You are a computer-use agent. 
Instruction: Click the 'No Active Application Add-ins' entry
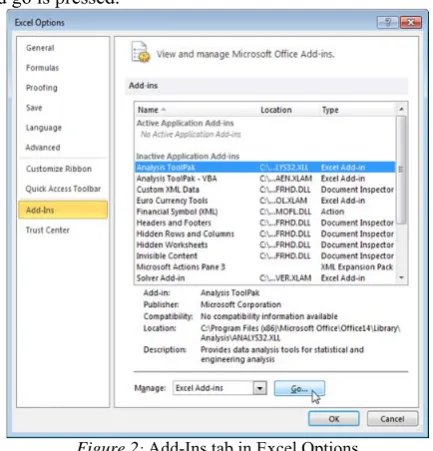coord(191,134)
